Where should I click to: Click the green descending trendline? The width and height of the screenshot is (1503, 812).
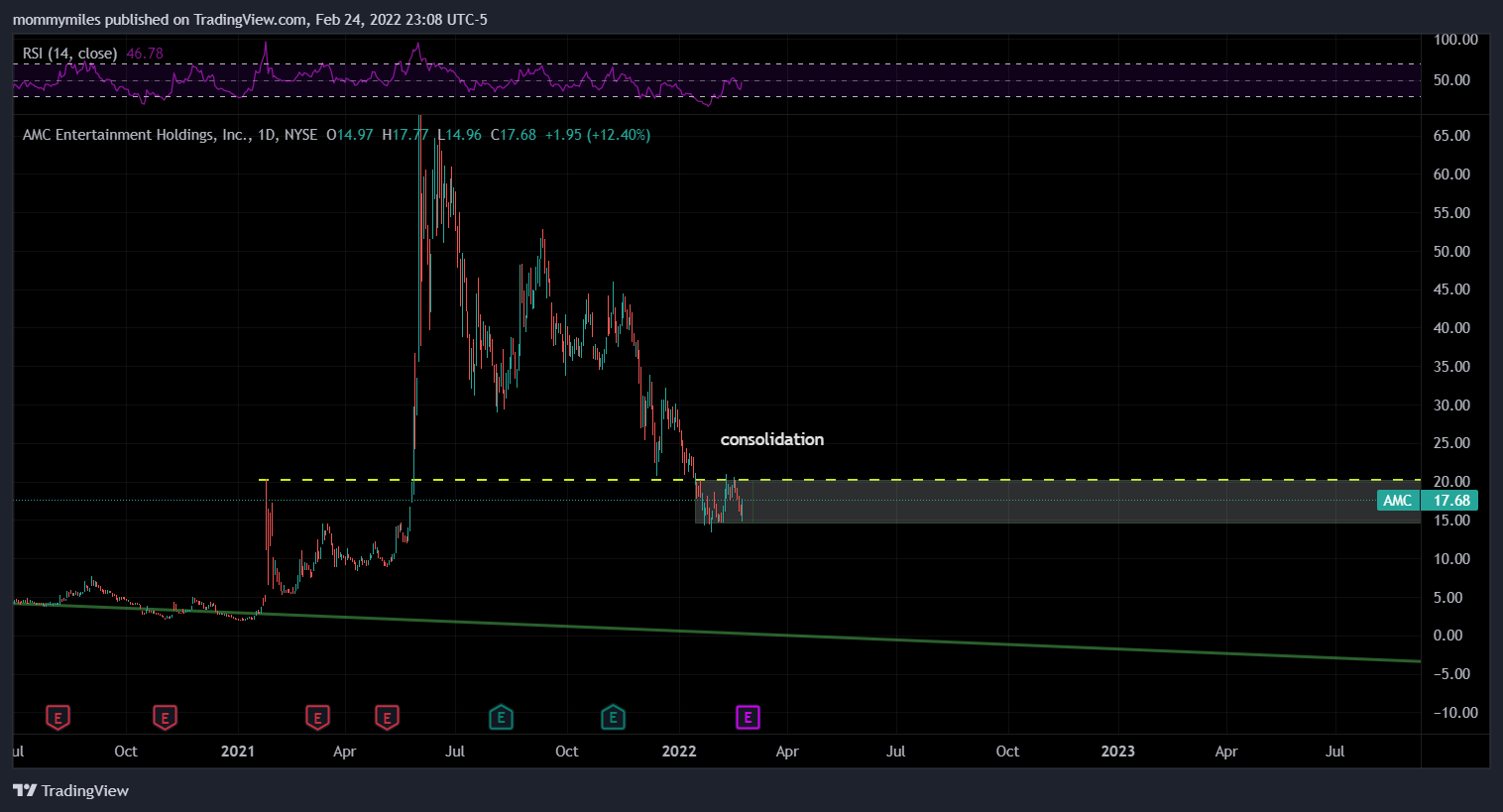[717, 631]
